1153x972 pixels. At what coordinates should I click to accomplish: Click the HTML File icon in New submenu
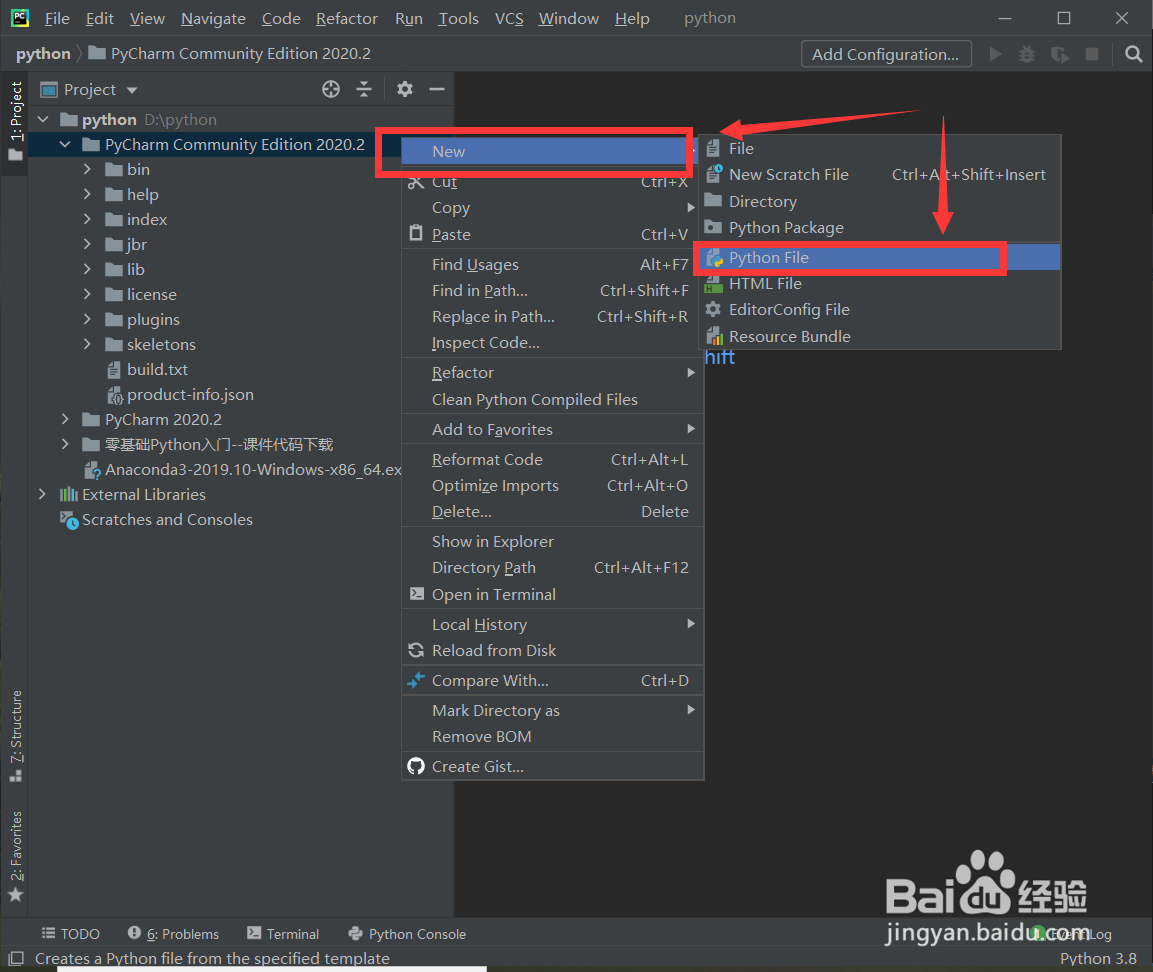[x=714, y=284]
